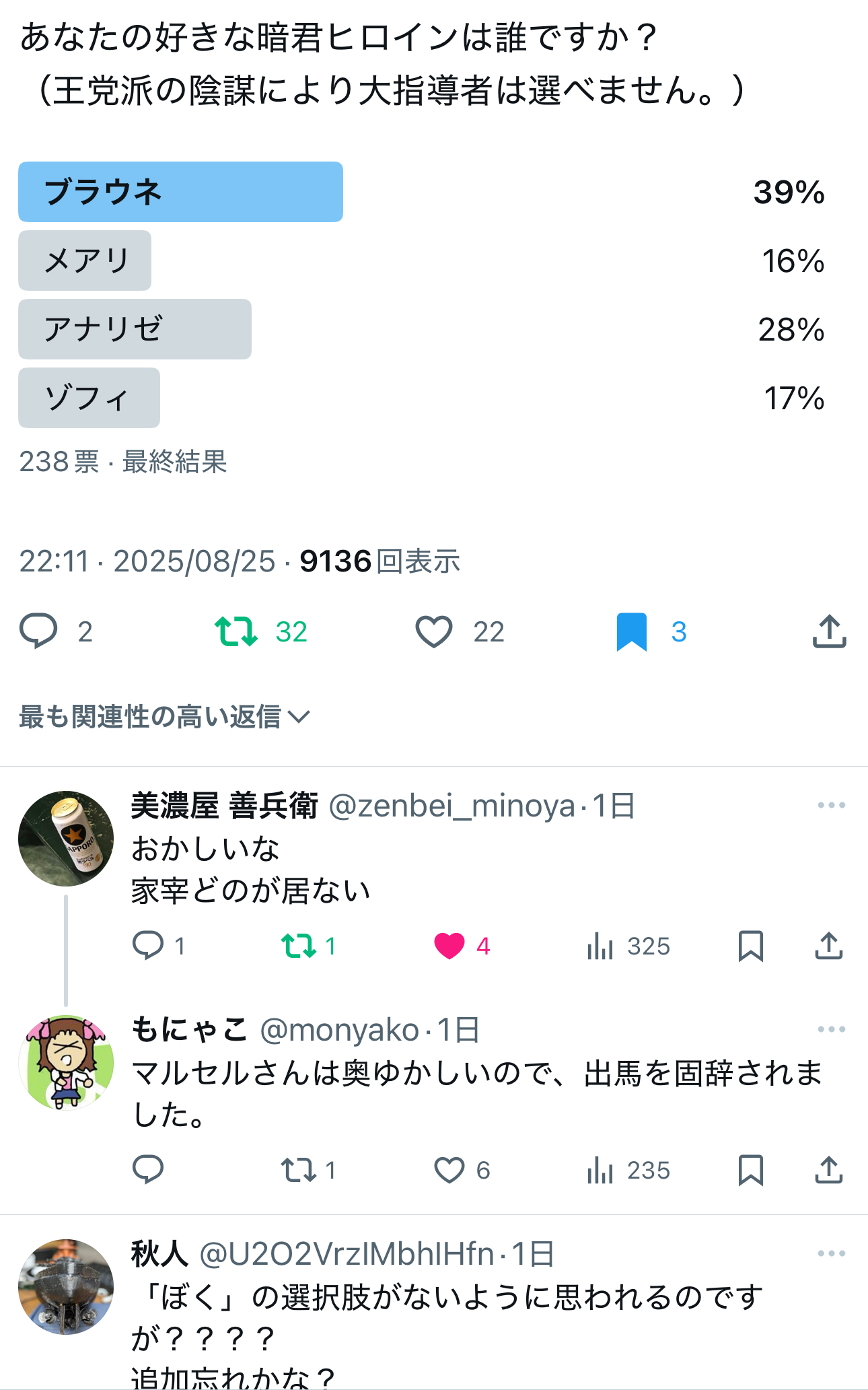The height and width of the screenshot is (1390, 868).
Task: Open more options for もにゃこ's reply
Action: (831, 1030)
